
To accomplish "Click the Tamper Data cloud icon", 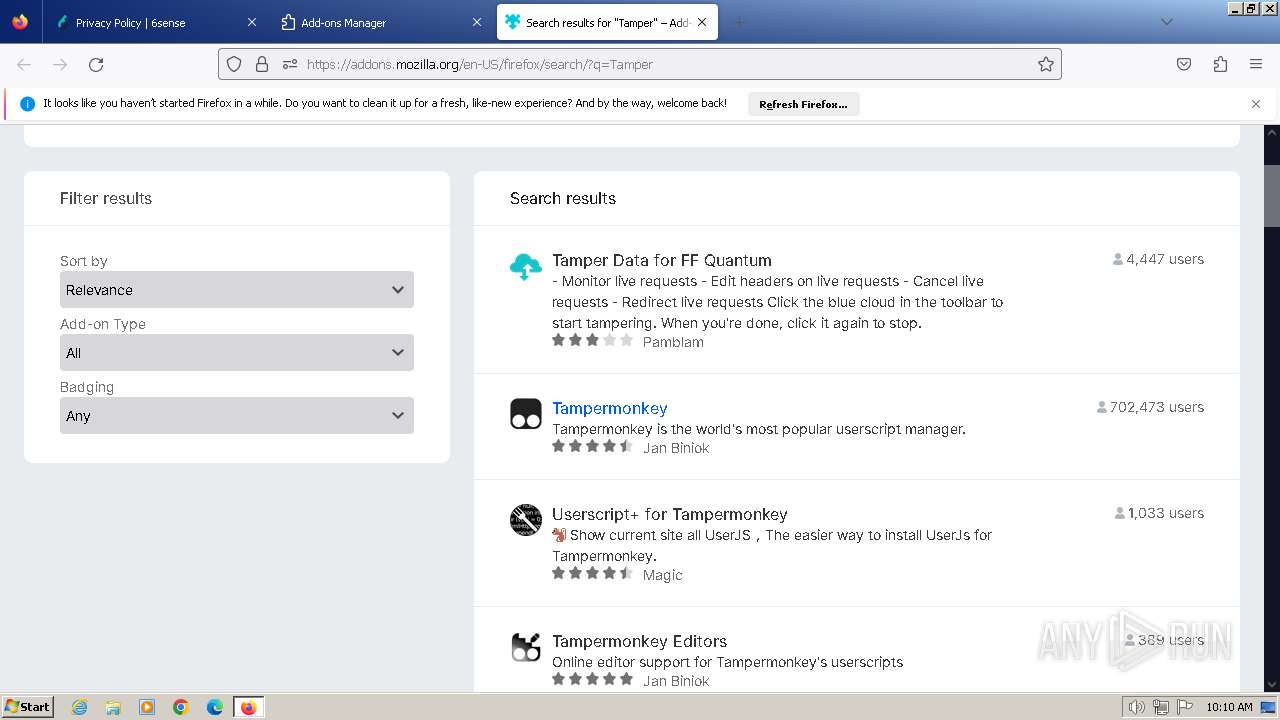I will 526,266.
